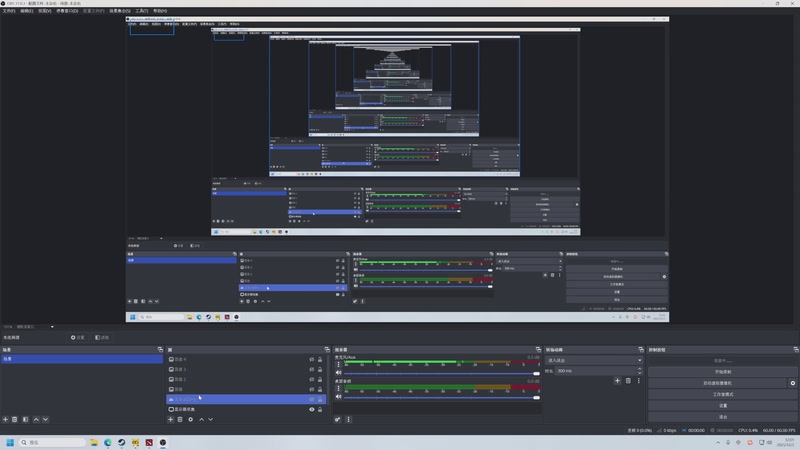The image size is (800, 450).
Task: Toggle lock on 图像 4 source
Action: pos(320,359)
